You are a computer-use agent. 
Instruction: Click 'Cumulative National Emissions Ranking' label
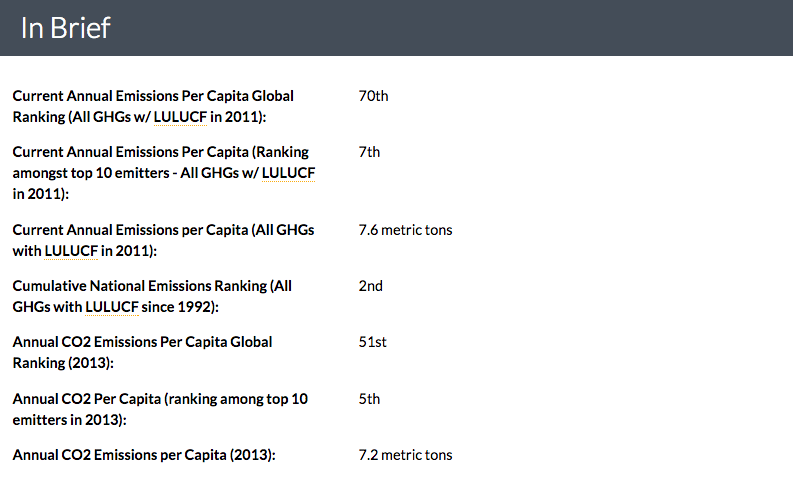(140, 286)
